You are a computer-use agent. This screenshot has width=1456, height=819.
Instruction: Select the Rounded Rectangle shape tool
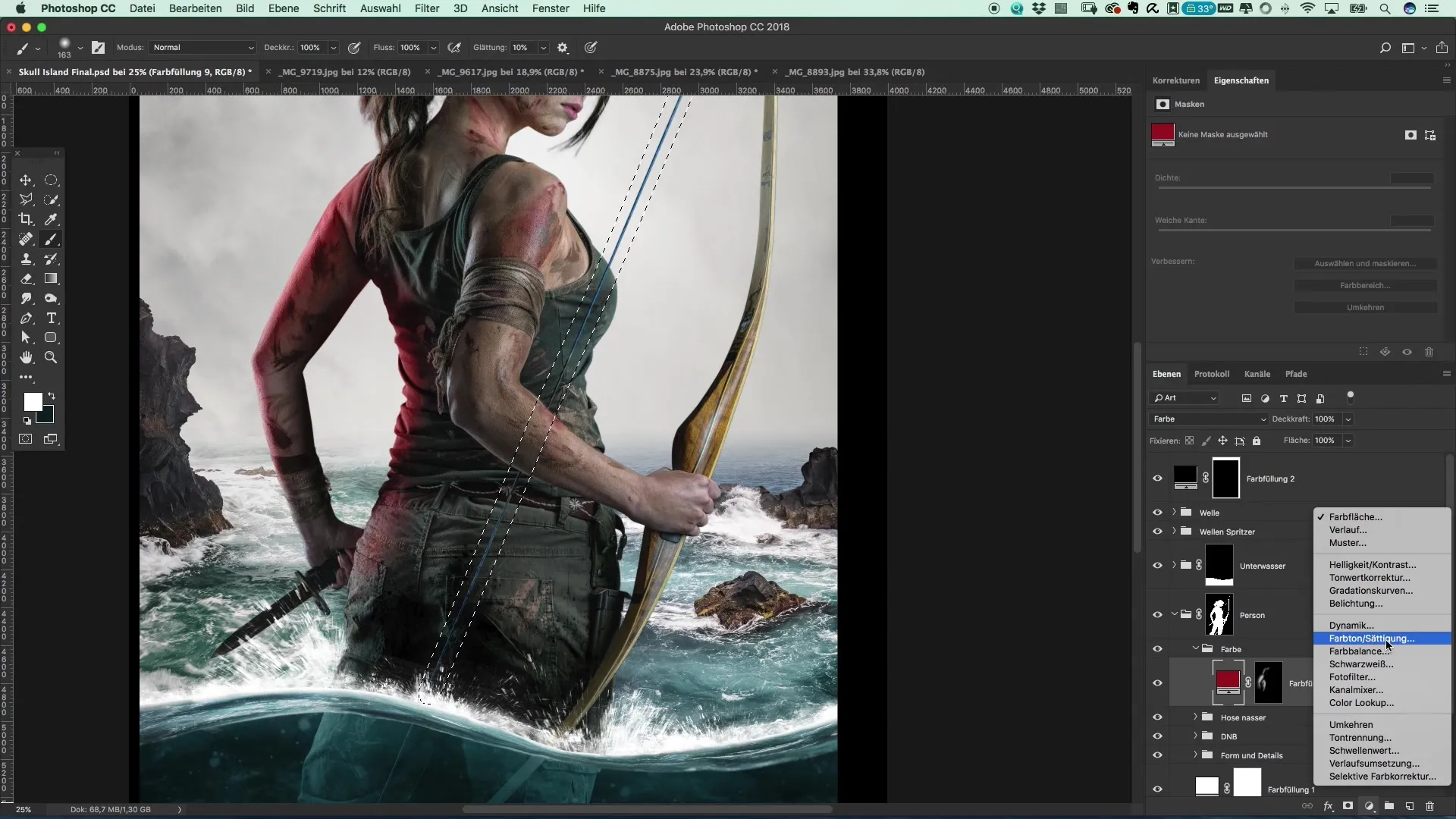(51, 337)
